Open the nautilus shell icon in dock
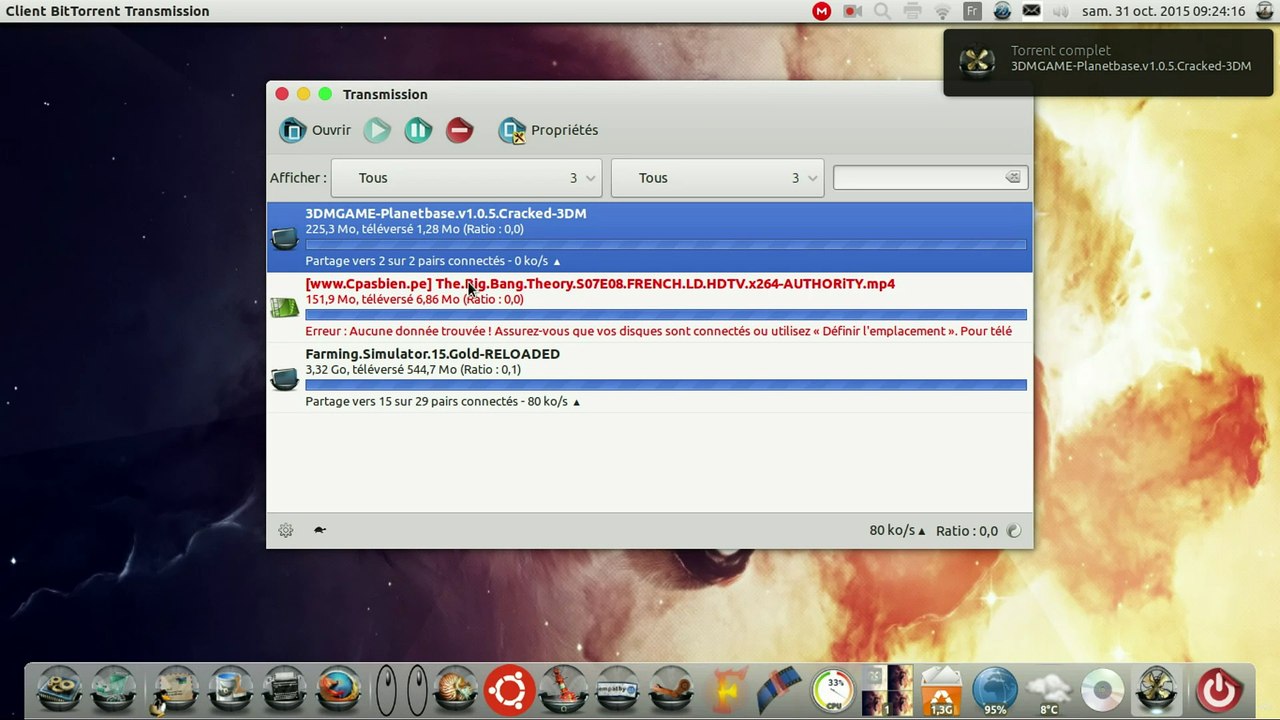This screenshot has width=1280, height=720. tap(456, 690)
